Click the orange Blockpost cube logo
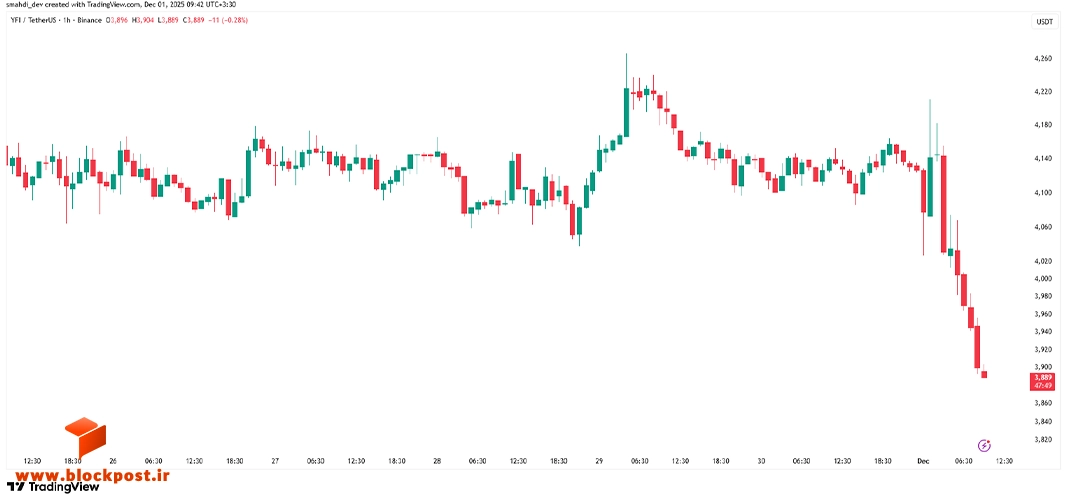This screenshot has width=1066, height=500. point(85,437)
